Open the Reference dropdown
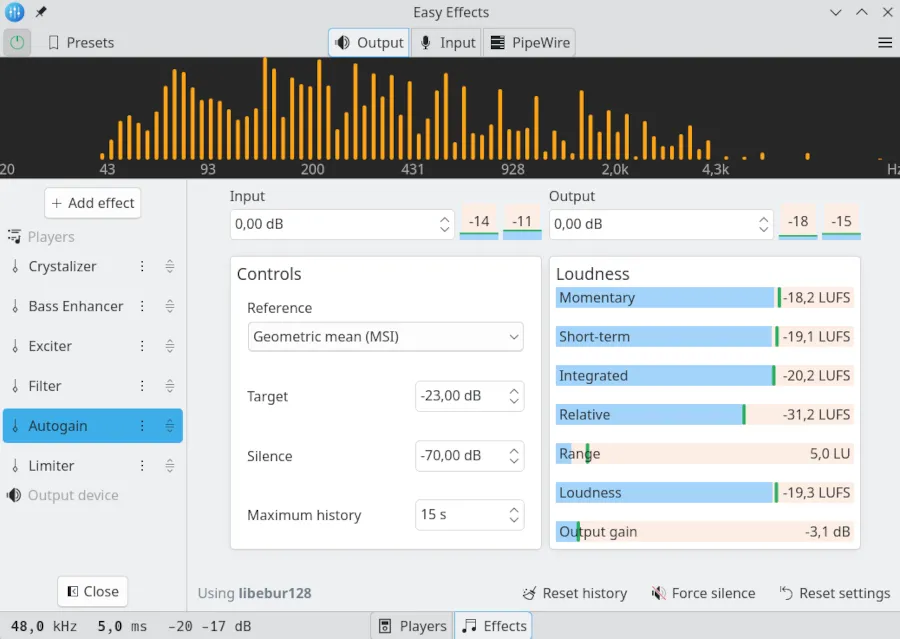The image size is (900, 639). pos(385,337)
